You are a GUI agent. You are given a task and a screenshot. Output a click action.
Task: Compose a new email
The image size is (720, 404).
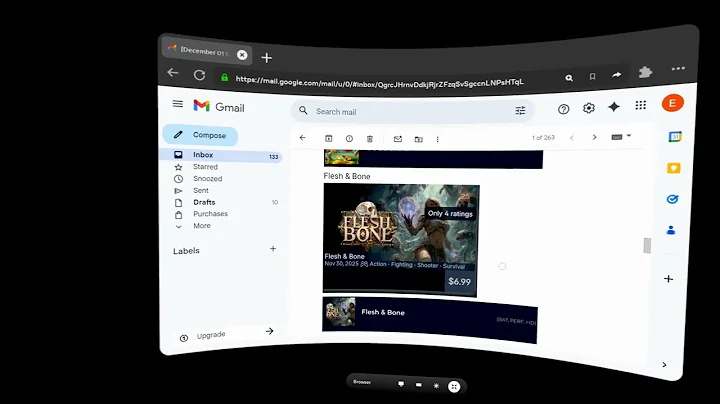200,135
